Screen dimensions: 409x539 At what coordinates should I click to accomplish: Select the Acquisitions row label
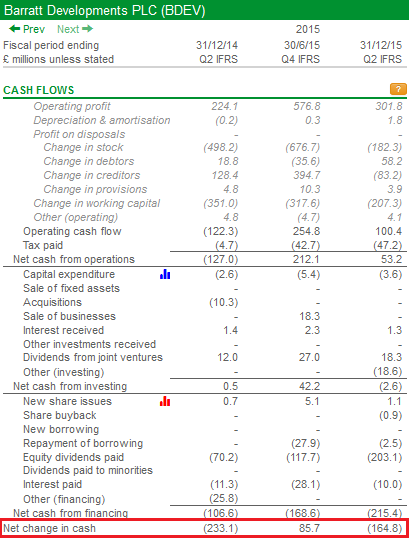tap(52, 302)
